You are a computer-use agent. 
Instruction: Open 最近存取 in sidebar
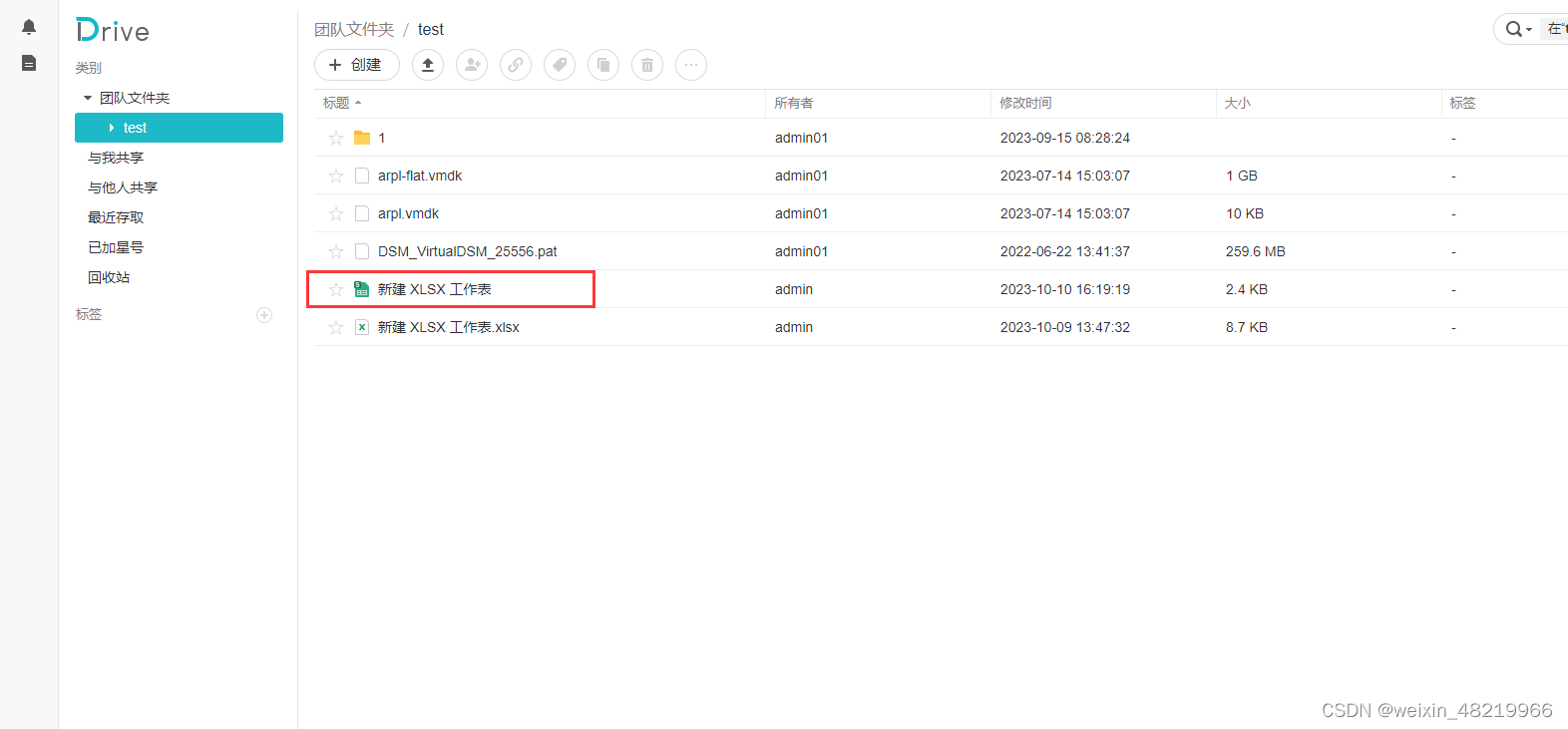tap(116, 217)
